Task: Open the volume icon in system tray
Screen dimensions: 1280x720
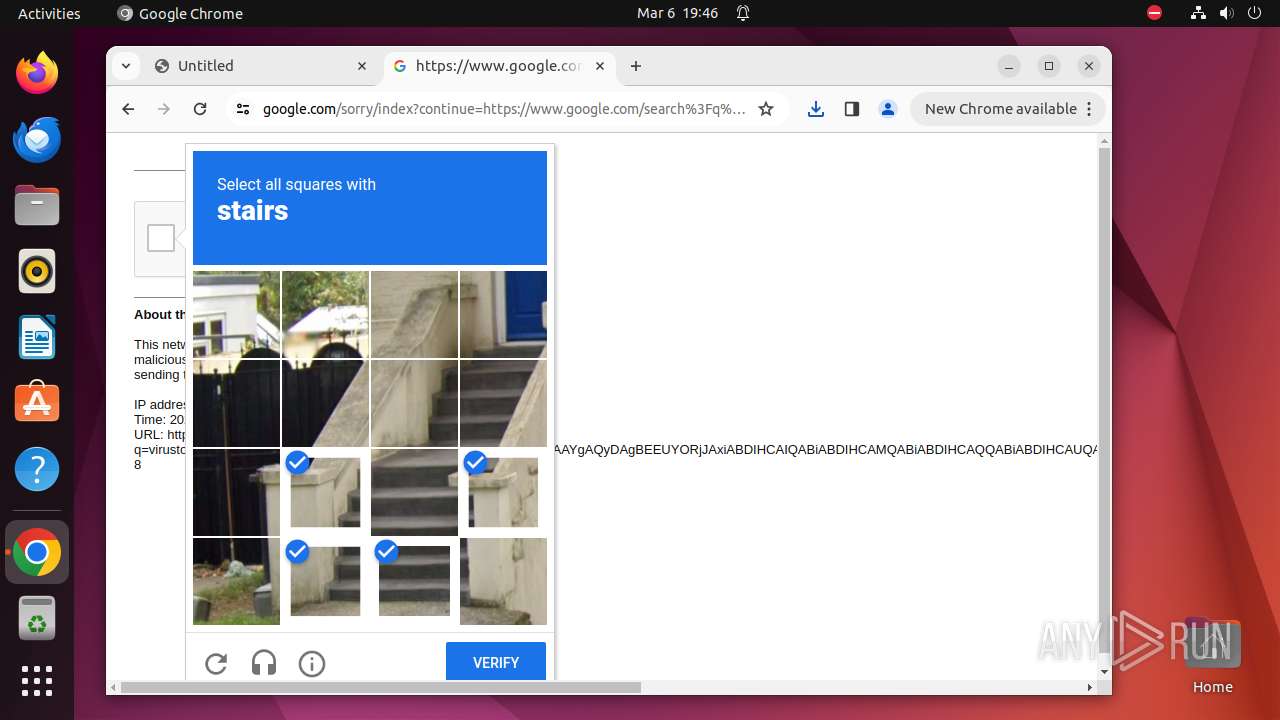Action: tap(1227, 13)
